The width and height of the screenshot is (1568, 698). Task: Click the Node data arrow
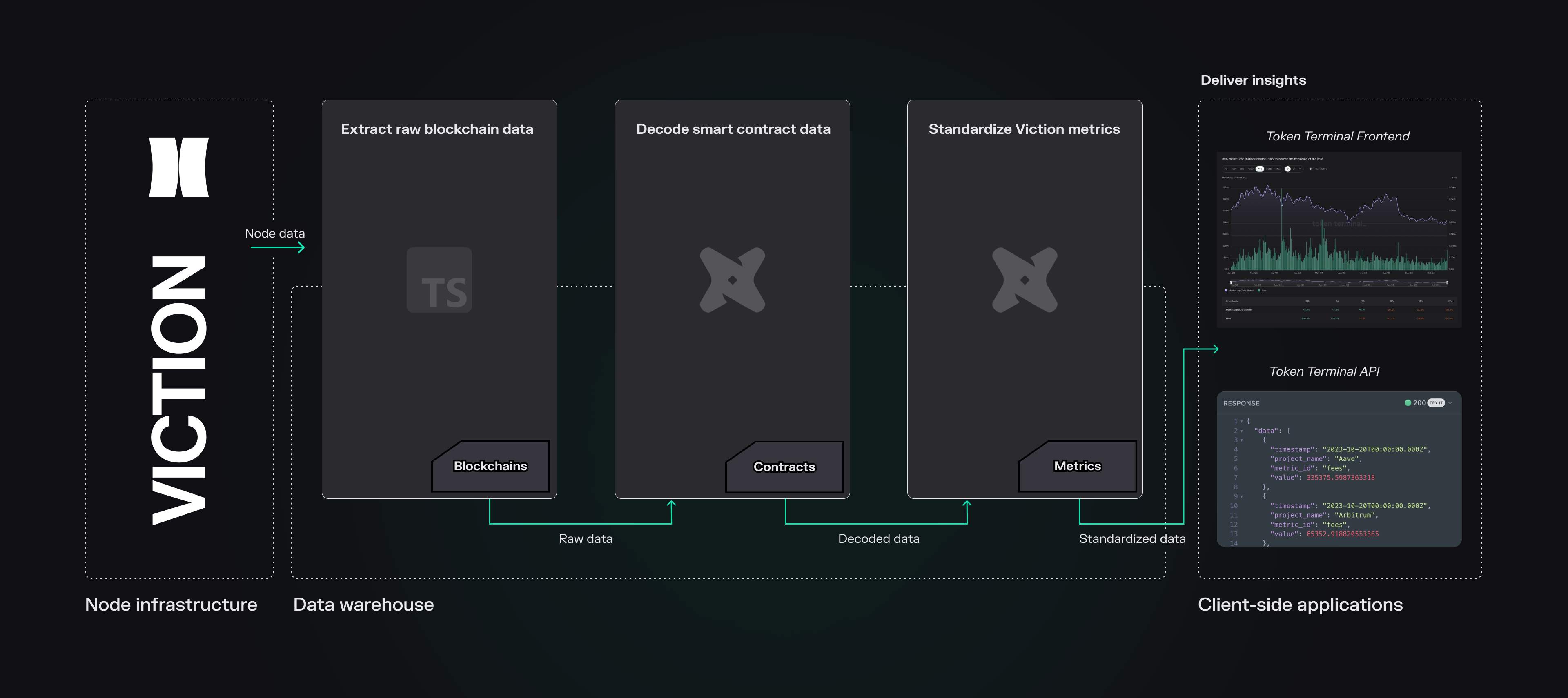(278, 247)
